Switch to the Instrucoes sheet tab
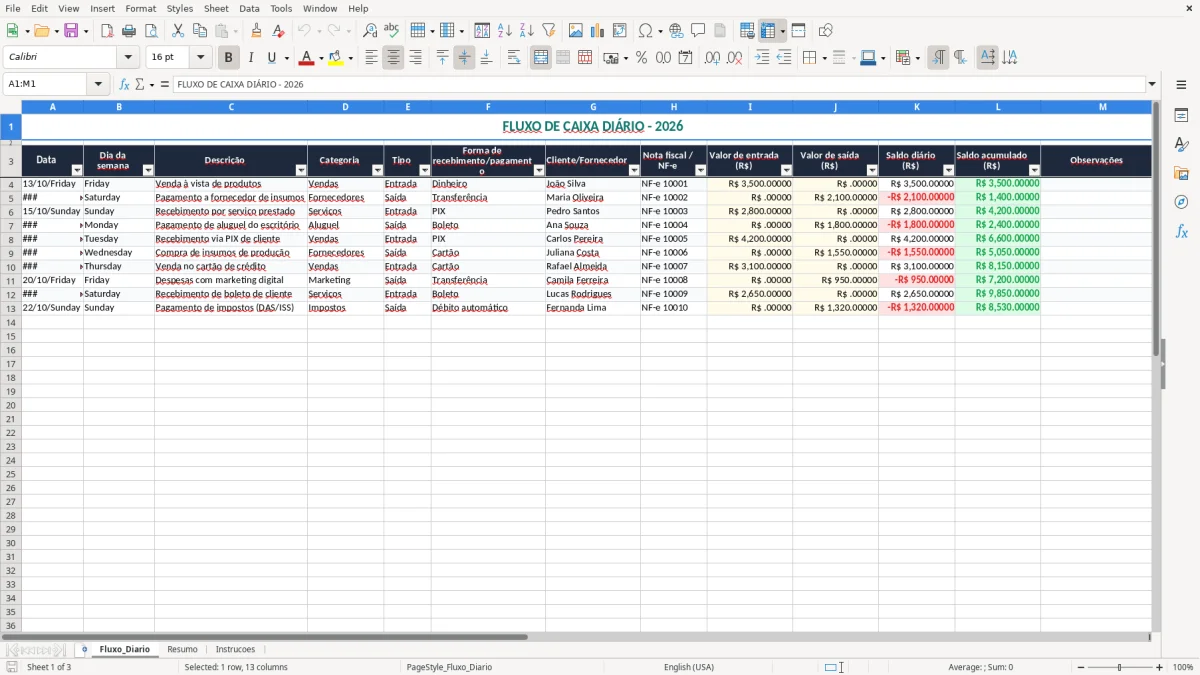1200x675 pixels. [235, 650]
